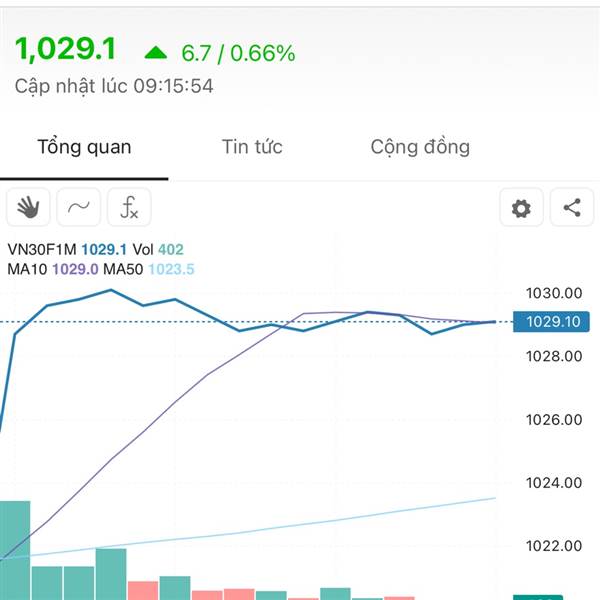The height and width of the screenshot is (600, 600).
Task: Switch to the Cộng đồng tab
Action: [x=420, y=147]
